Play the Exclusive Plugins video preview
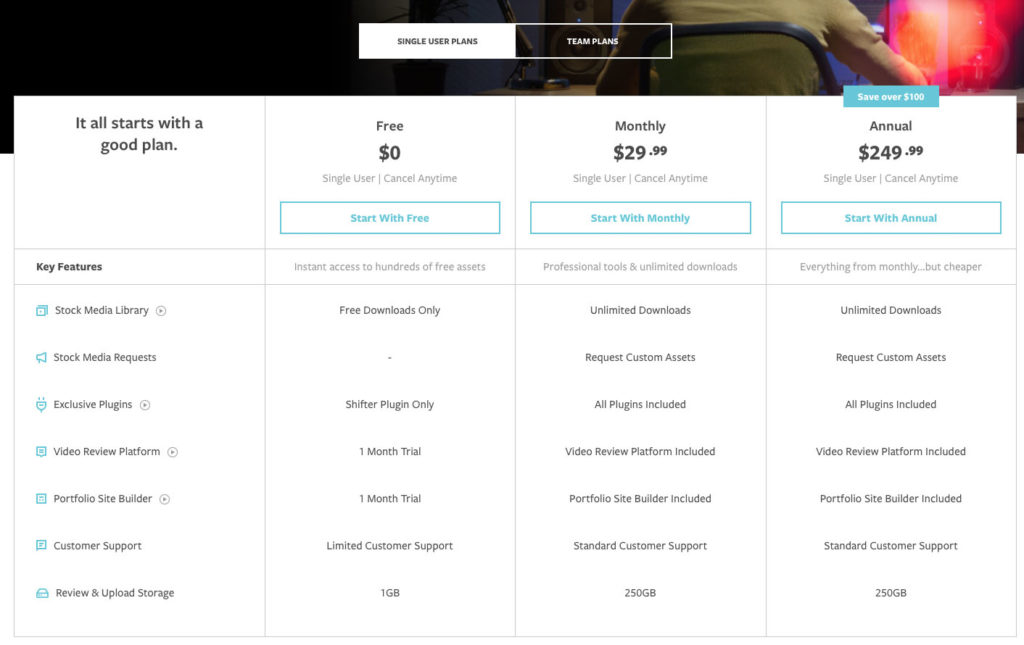1024x645 pixels. tap(145, 405)
